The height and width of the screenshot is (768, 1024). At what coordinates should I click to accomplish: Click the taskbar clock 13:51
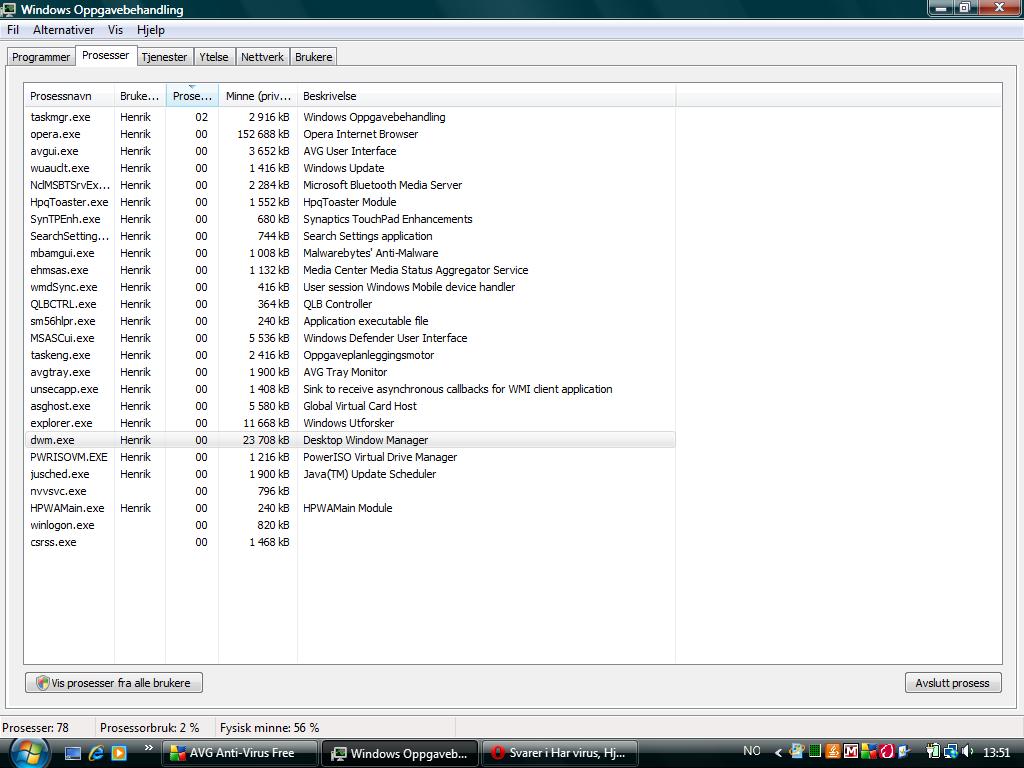pyautogui.click(x=996, y=752)
